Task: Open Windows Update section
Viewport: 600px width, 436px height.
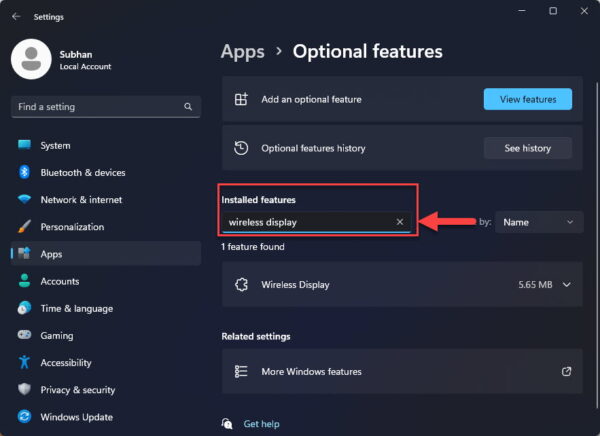Action: [76, 417]
